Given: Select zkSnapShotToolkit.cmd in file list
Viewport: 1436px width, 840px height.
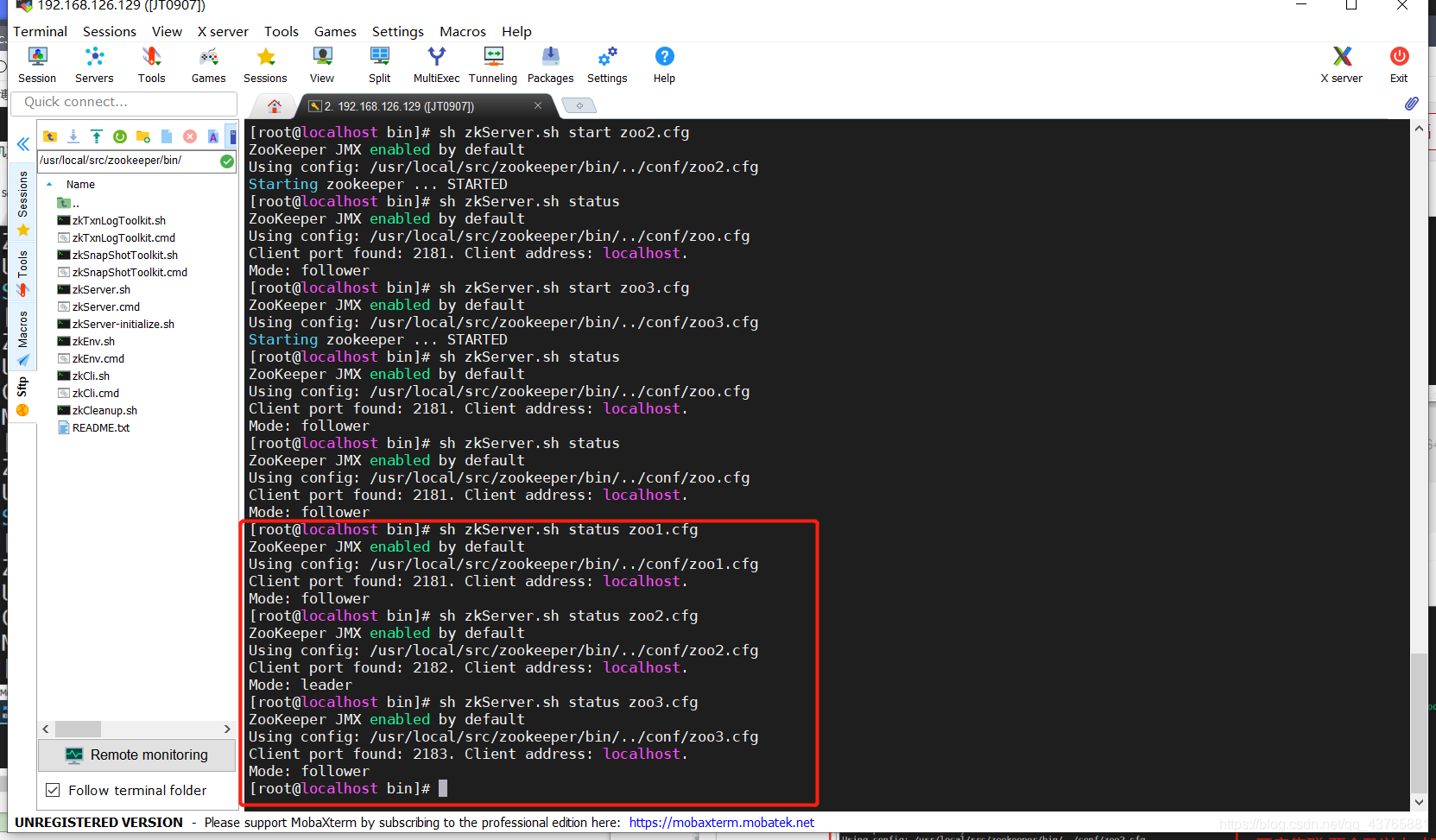Looking at the screenshot, I should click(x=130, y=272).
